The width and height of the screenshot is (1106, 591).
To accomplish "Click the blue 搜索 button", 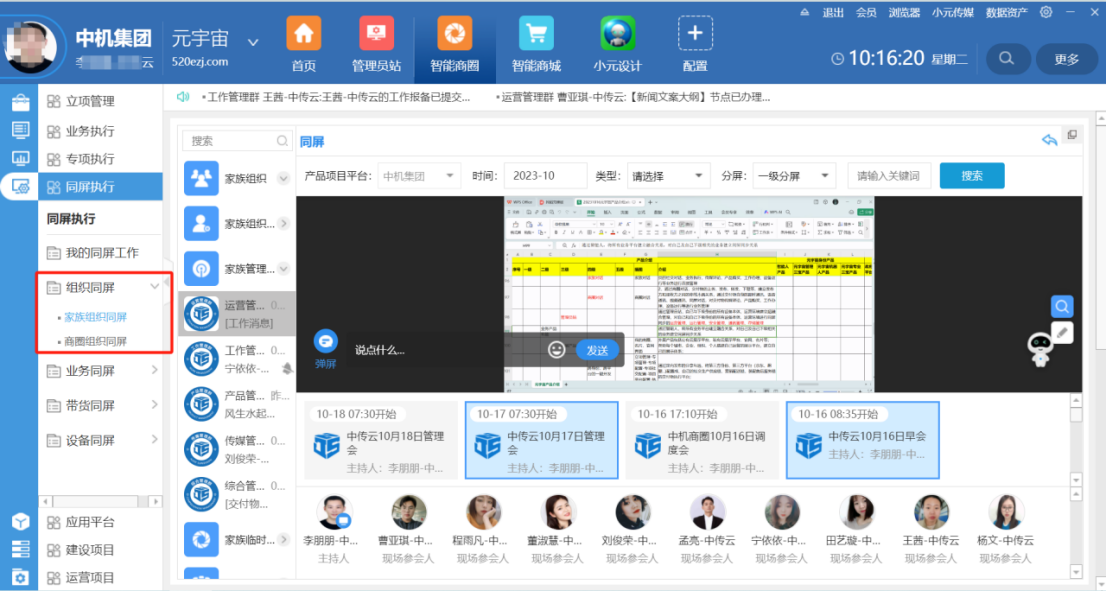I will [971, 176].
